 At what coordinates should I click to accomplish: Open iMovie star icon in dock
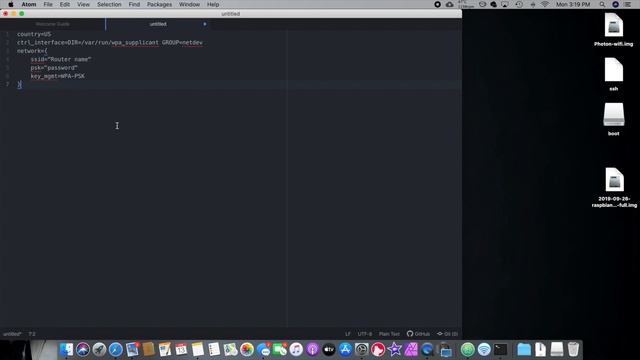pos(395,350)
